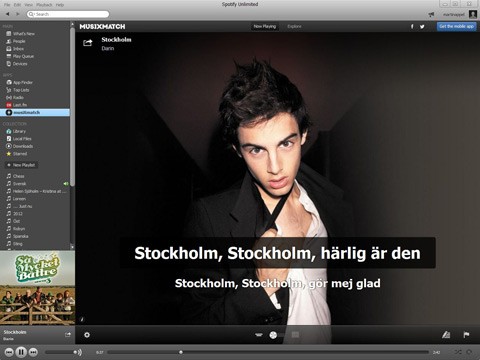Switch to the Explore tab
Screen dimensions: 480x360
(x=294, y=26)
